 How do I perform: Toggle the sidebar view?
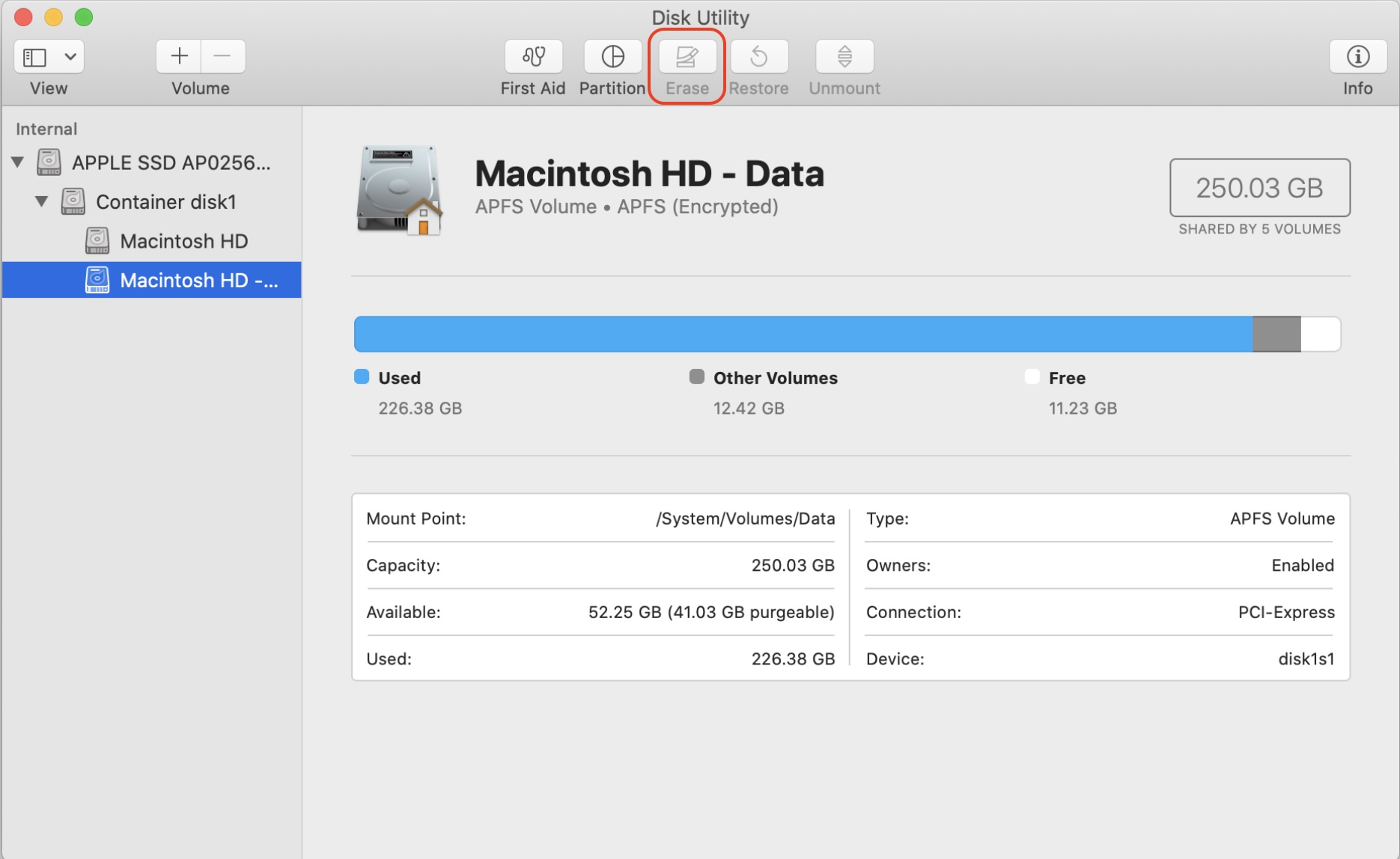click(x=34, y=56)
